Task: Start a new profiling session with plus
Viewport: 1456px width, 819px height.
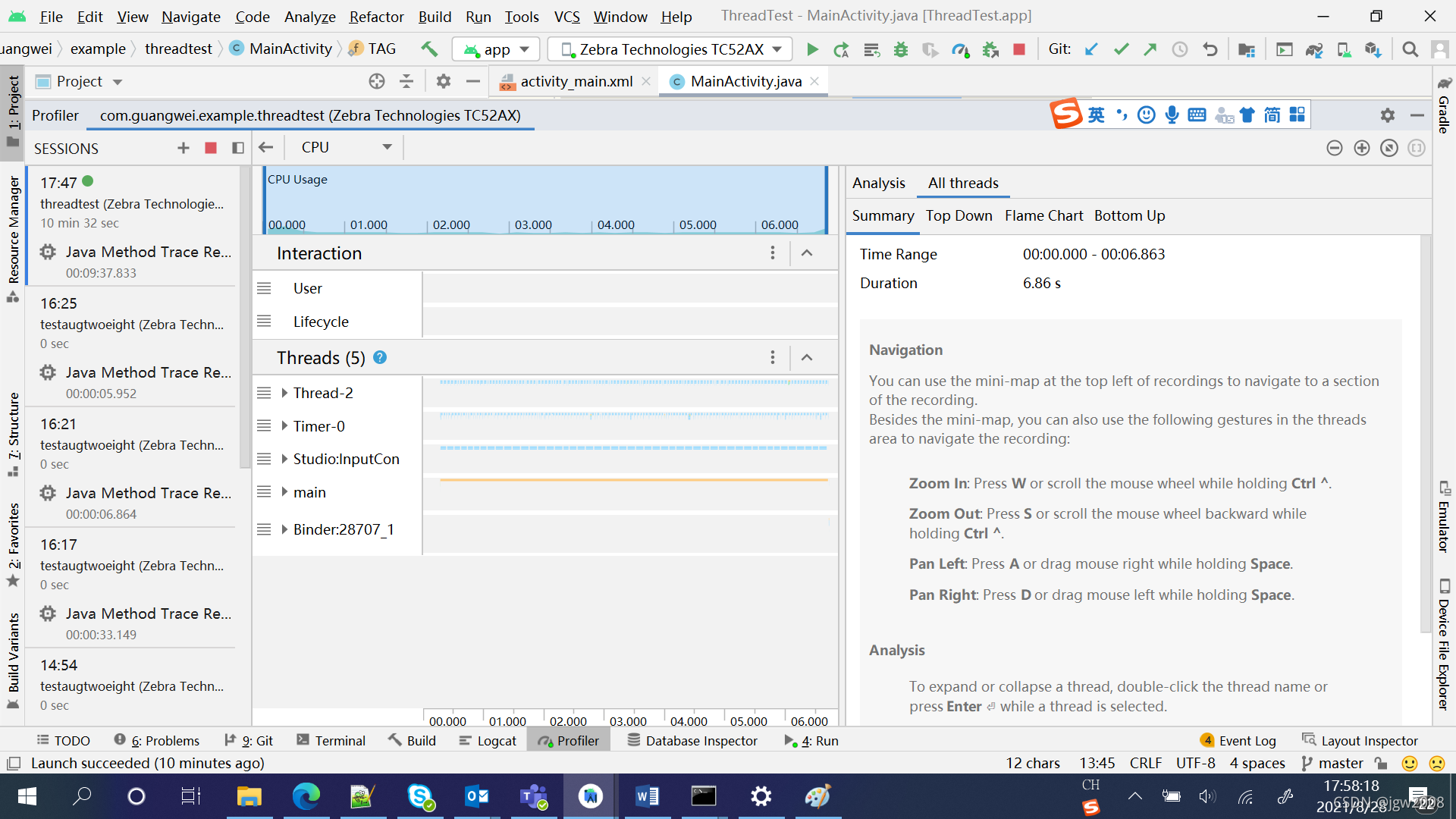Action: (183, 148)
